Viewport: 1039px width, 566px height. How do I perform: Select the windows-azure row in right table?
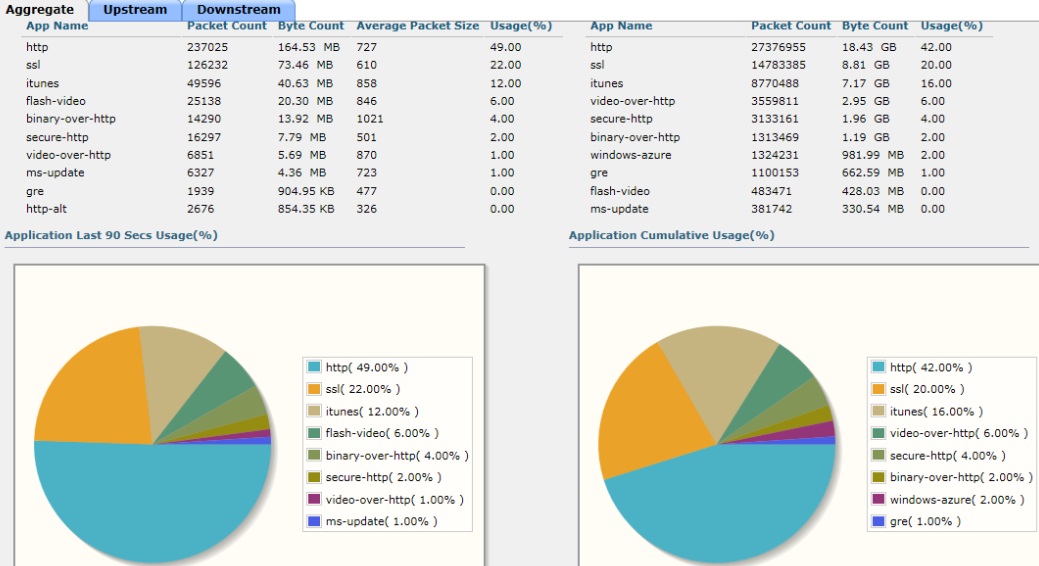point(630,155)
